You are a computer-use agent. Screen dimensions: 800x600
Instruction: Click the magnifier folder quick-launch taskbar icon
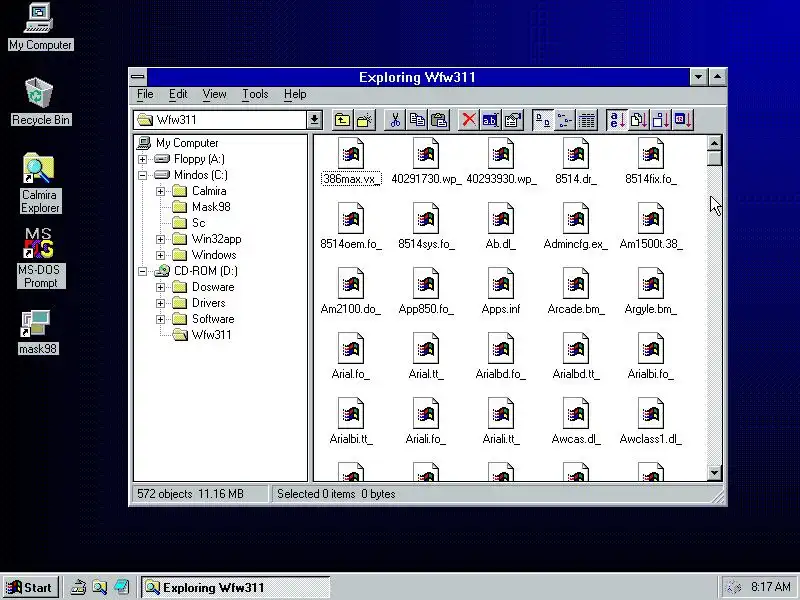tap(100, 587)
